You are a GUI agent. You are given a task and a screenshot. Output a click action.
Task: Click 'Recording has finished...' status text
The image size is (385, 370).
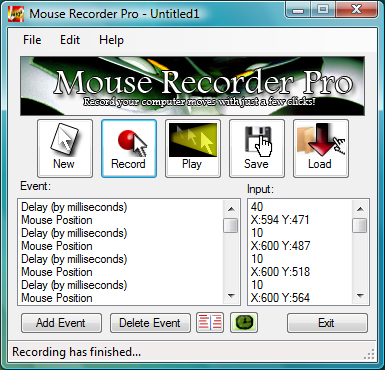(x=76, y=352)
